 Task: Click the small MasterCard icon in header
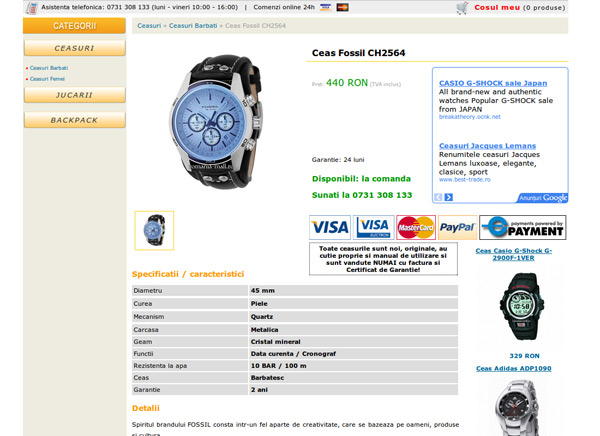(x=342, y=7)
